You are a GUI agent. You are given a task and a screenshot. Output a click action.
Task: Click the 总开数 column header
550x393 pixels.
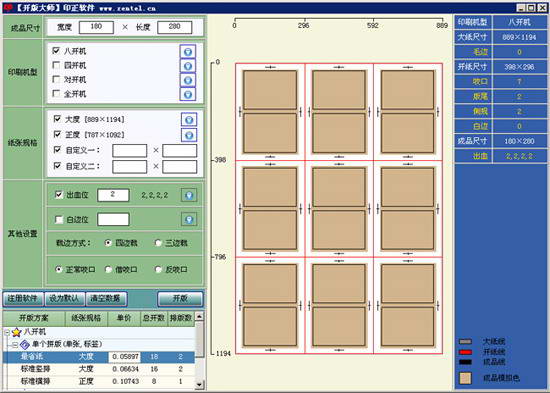click(x=154, y=318)
